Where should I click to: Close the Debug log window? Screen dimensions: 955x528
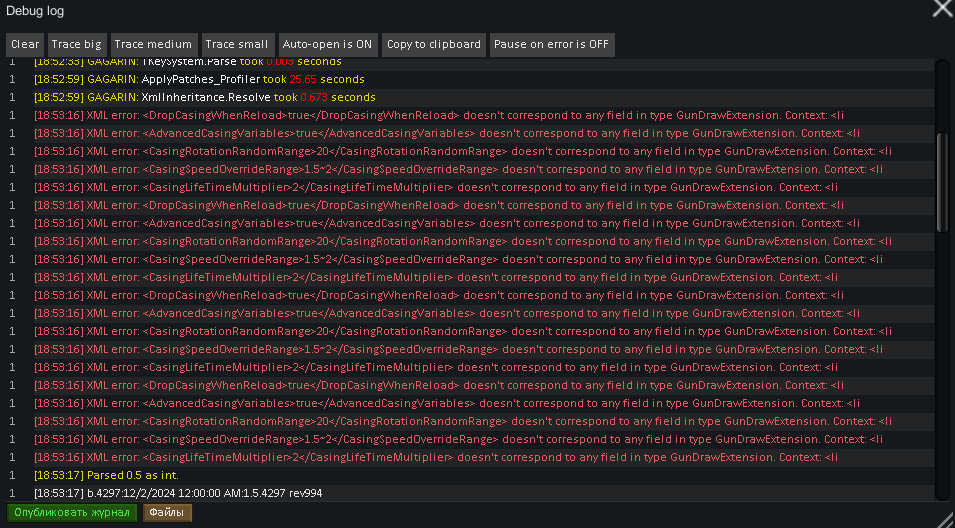coord(942,9)
